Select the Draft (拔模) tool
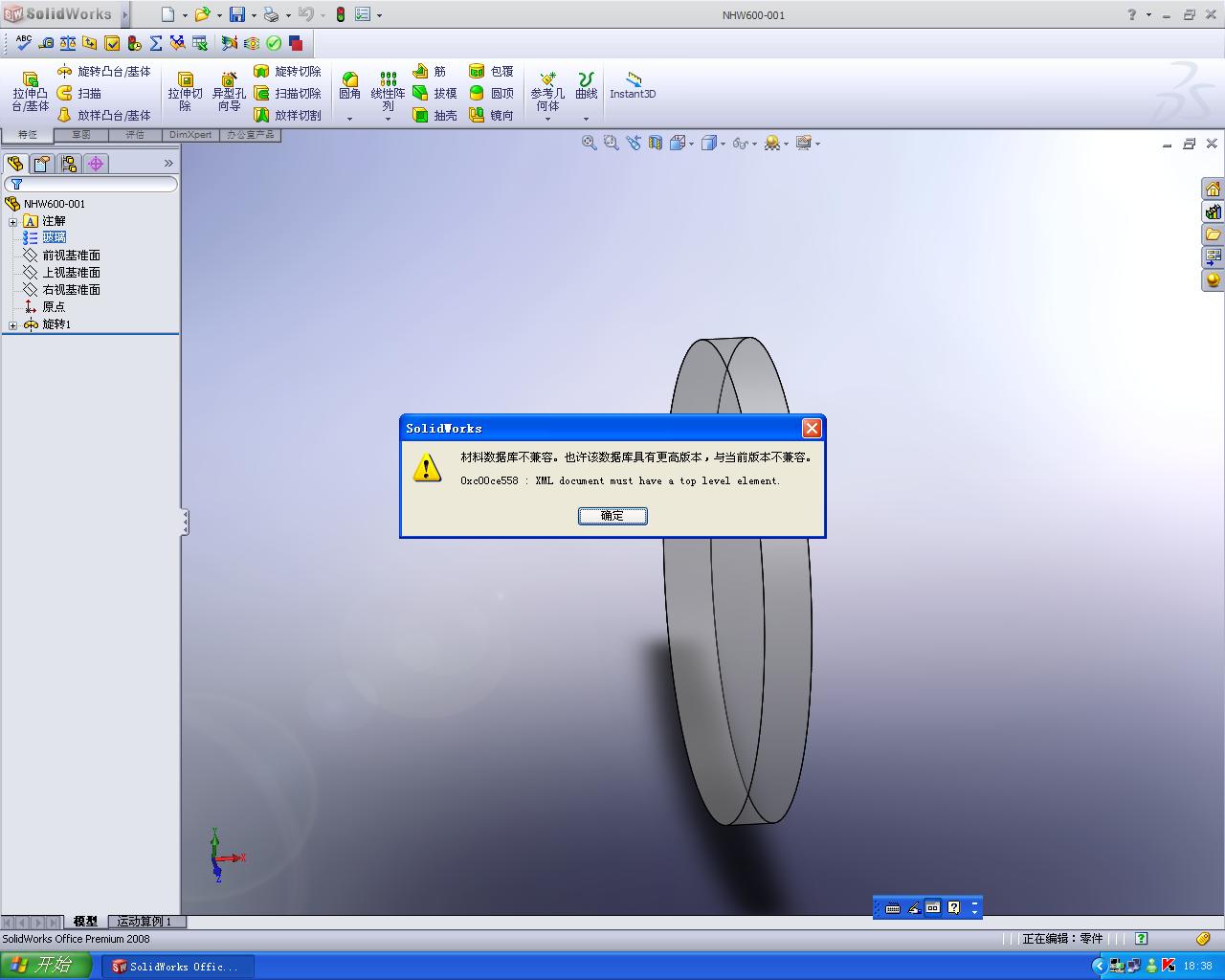This screenshot has height=980, width=1225. [434, 94]
